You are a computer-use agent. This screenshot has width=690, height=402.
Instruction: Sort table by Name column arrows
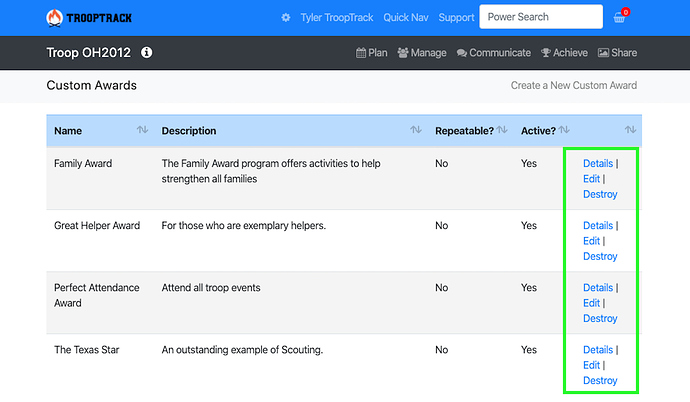142,130
